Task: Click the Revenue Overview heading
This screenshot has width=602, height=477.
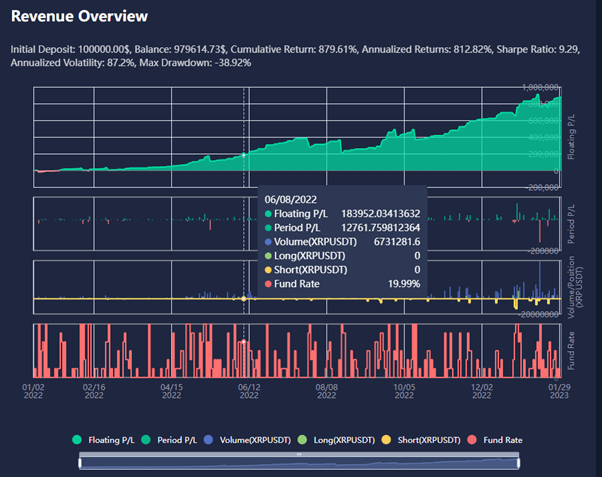Action: tap(79, 16)
